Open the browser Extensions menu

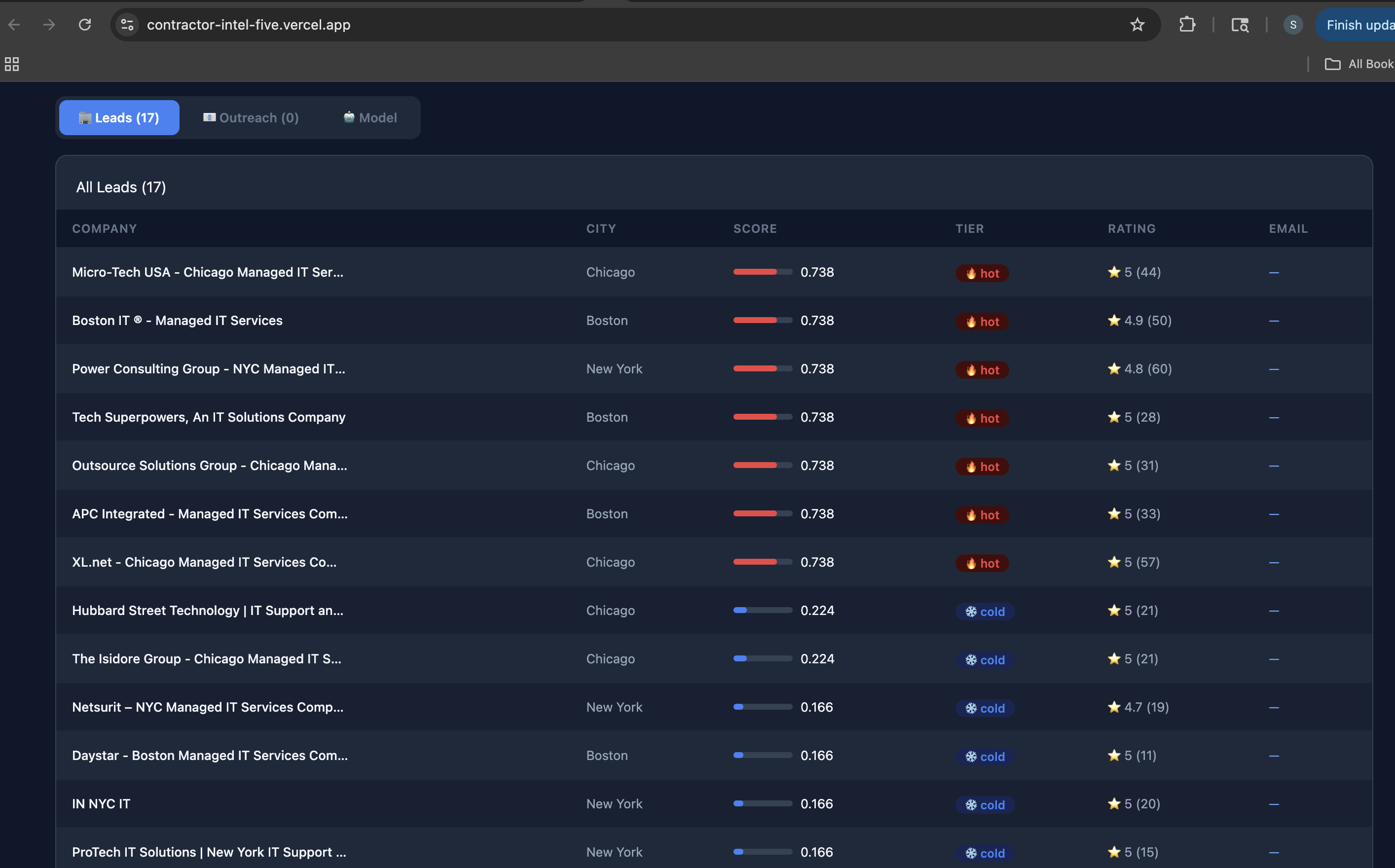click(1187, 25)
